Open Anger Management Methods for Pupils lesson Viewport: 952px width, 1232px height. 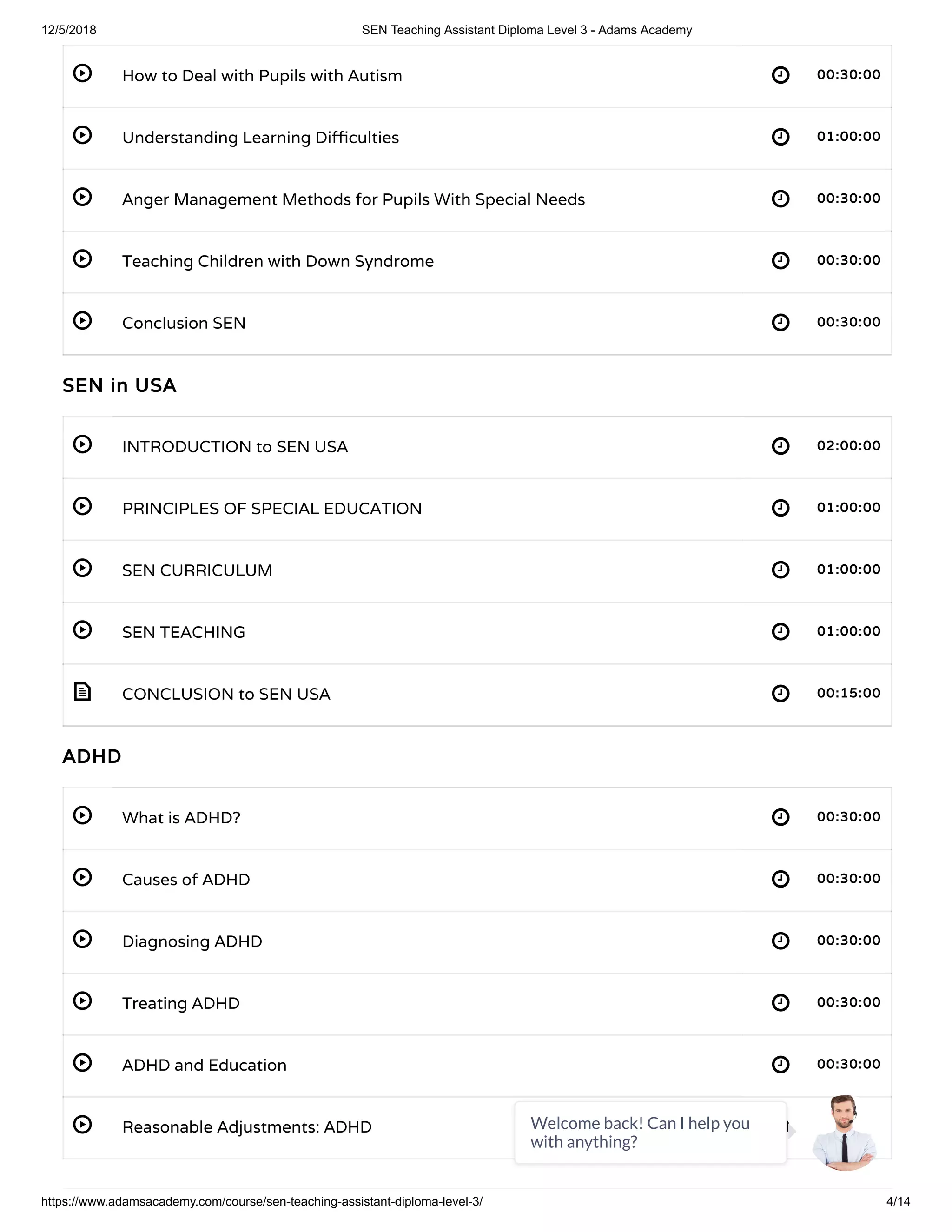click(x=353, y=200)
